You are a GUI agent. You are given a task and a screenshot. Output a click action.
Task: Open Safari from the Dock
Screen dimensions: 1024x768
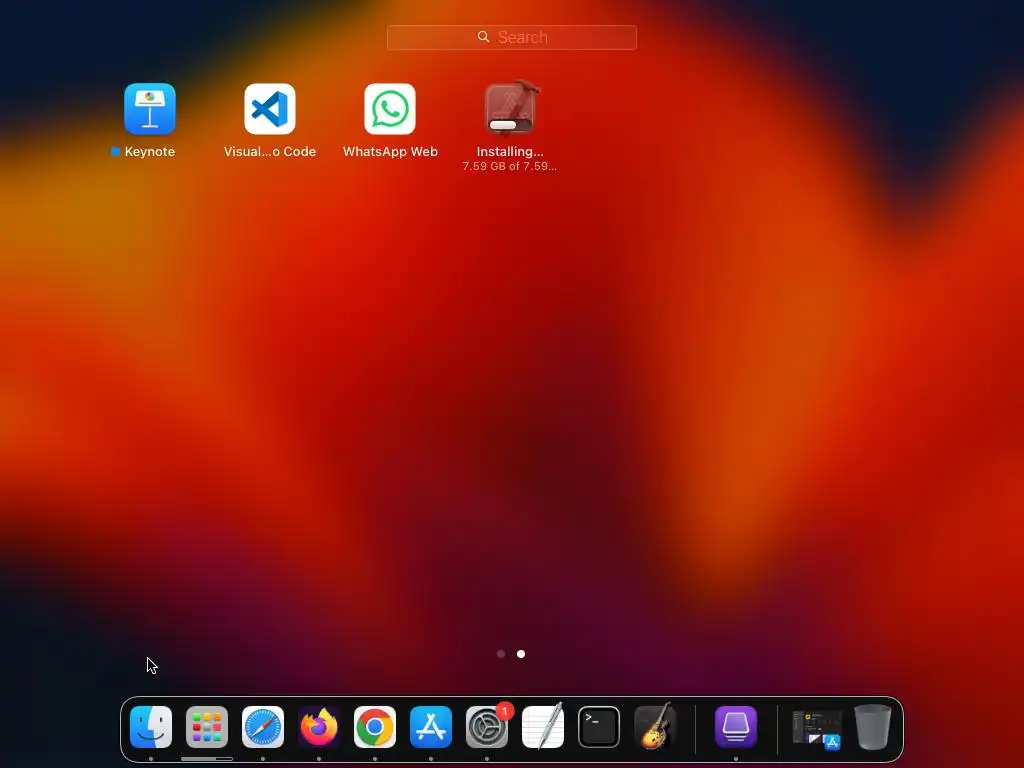263,727
